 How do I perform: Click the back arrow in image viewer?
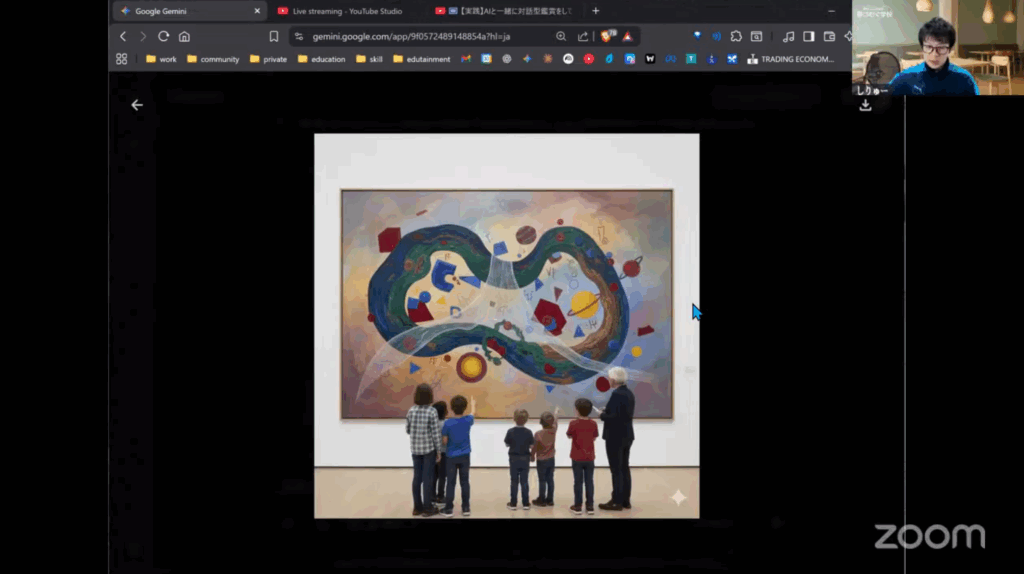pos(137,105)
